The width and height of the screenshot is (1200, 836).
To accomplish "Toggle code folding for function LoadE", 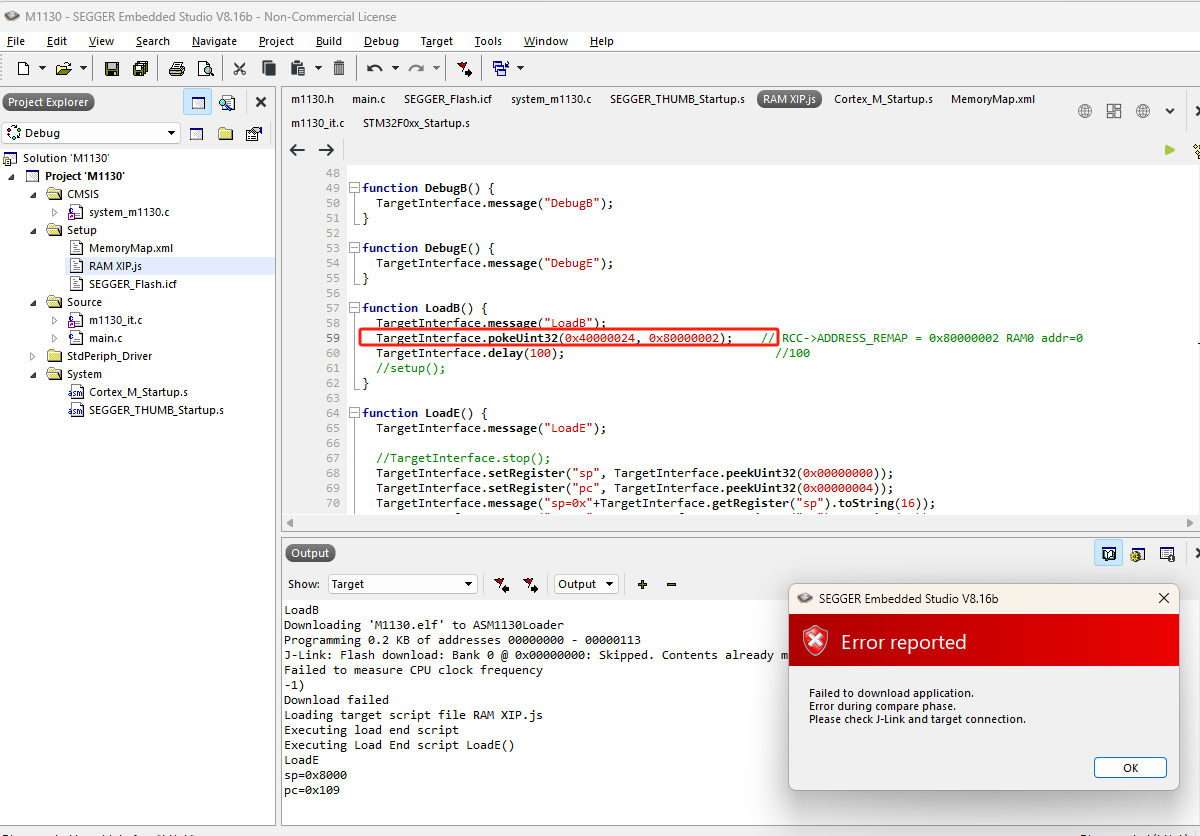I will click(x=355, y=413).
